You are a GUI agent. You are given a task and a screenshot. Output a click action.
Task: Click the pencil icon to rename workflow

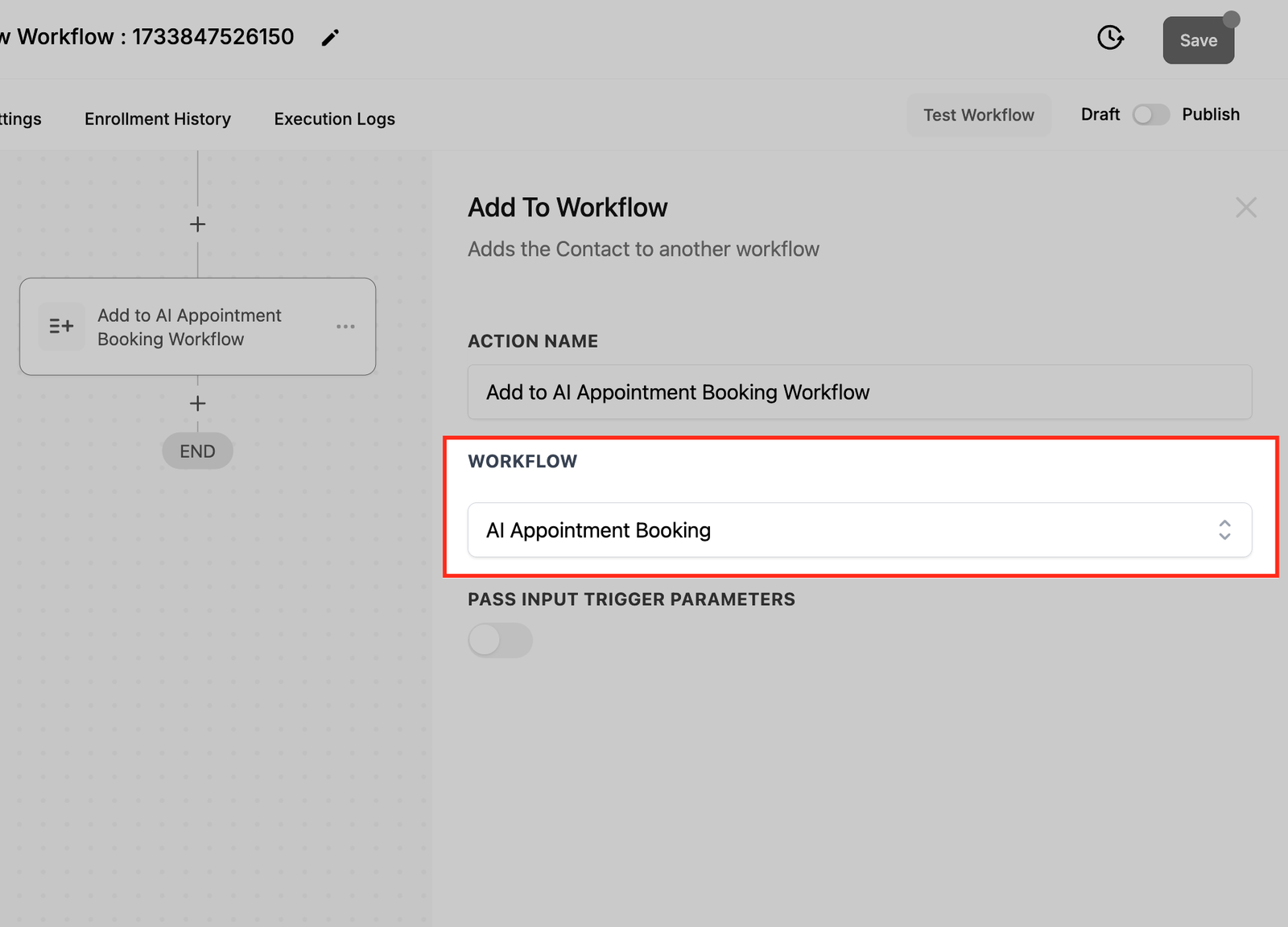pyautogui.click(x=330, y=38)
